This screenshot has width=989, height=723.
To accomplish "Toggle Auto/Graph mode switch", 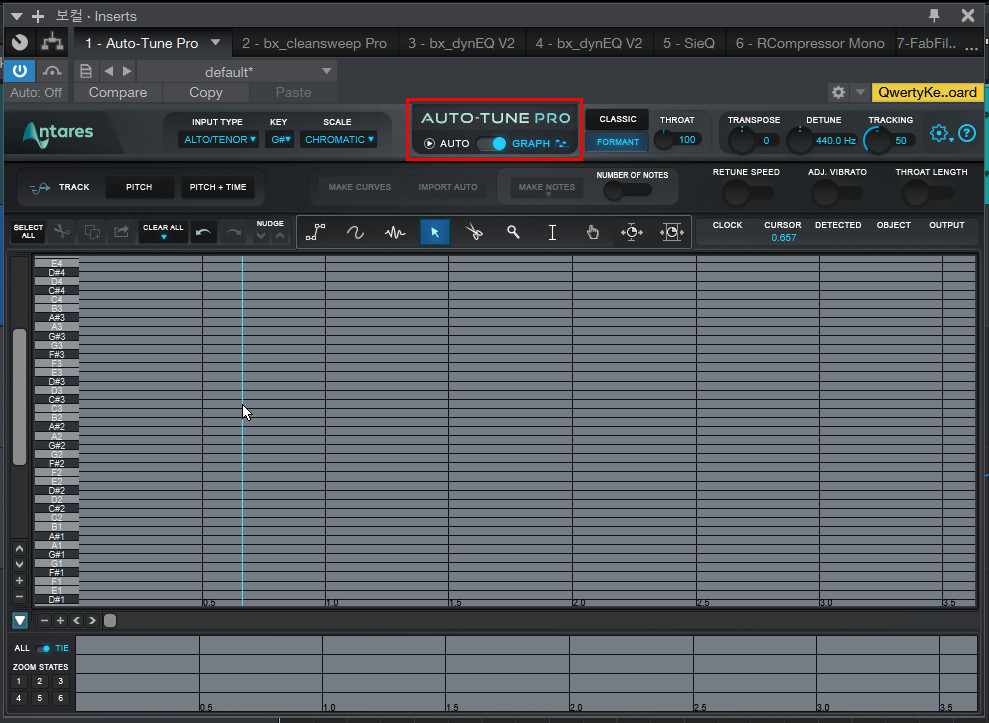I will (491, 143).
